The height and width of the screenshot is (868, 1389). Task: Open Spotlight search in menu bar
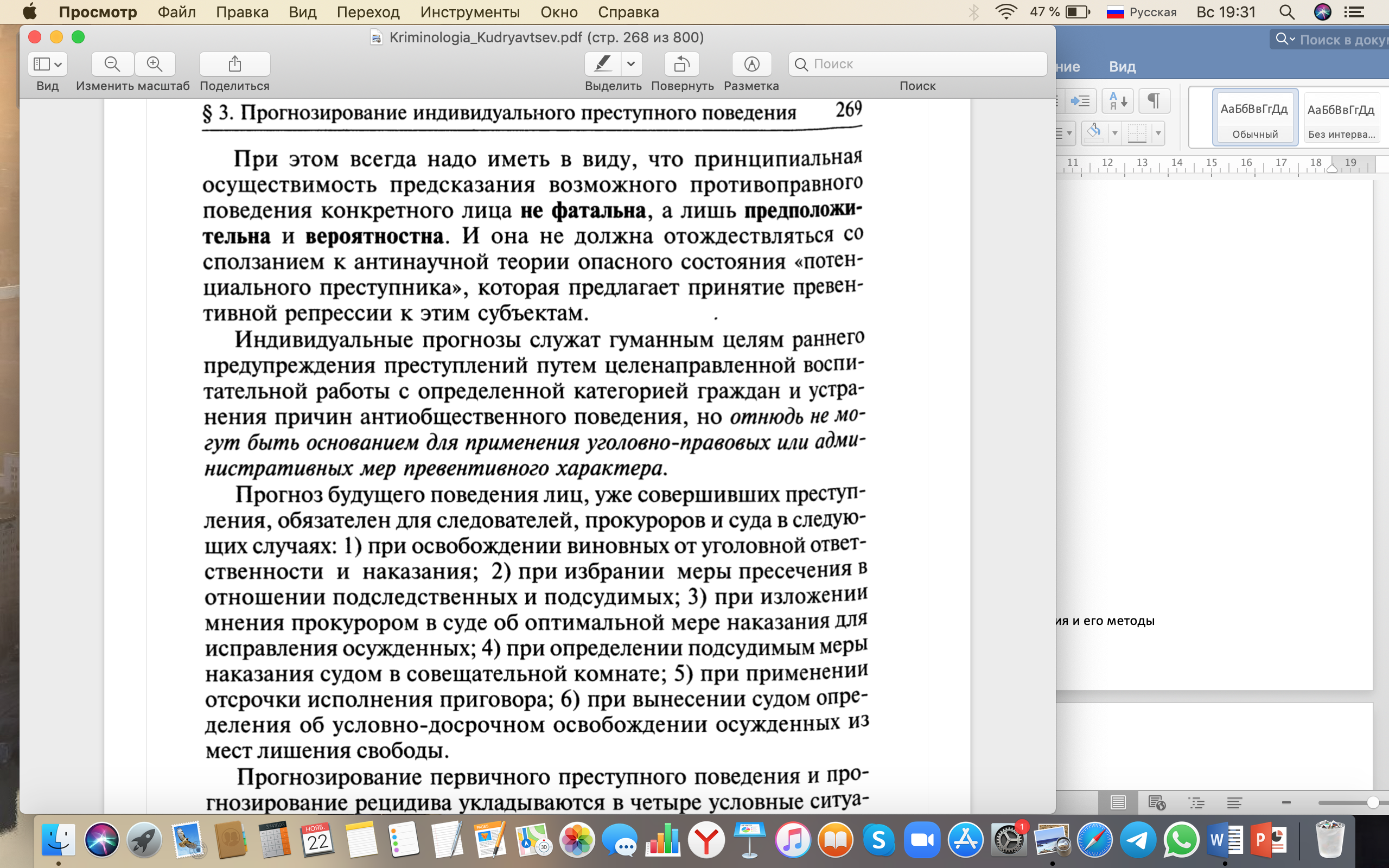pos(1286,12)
